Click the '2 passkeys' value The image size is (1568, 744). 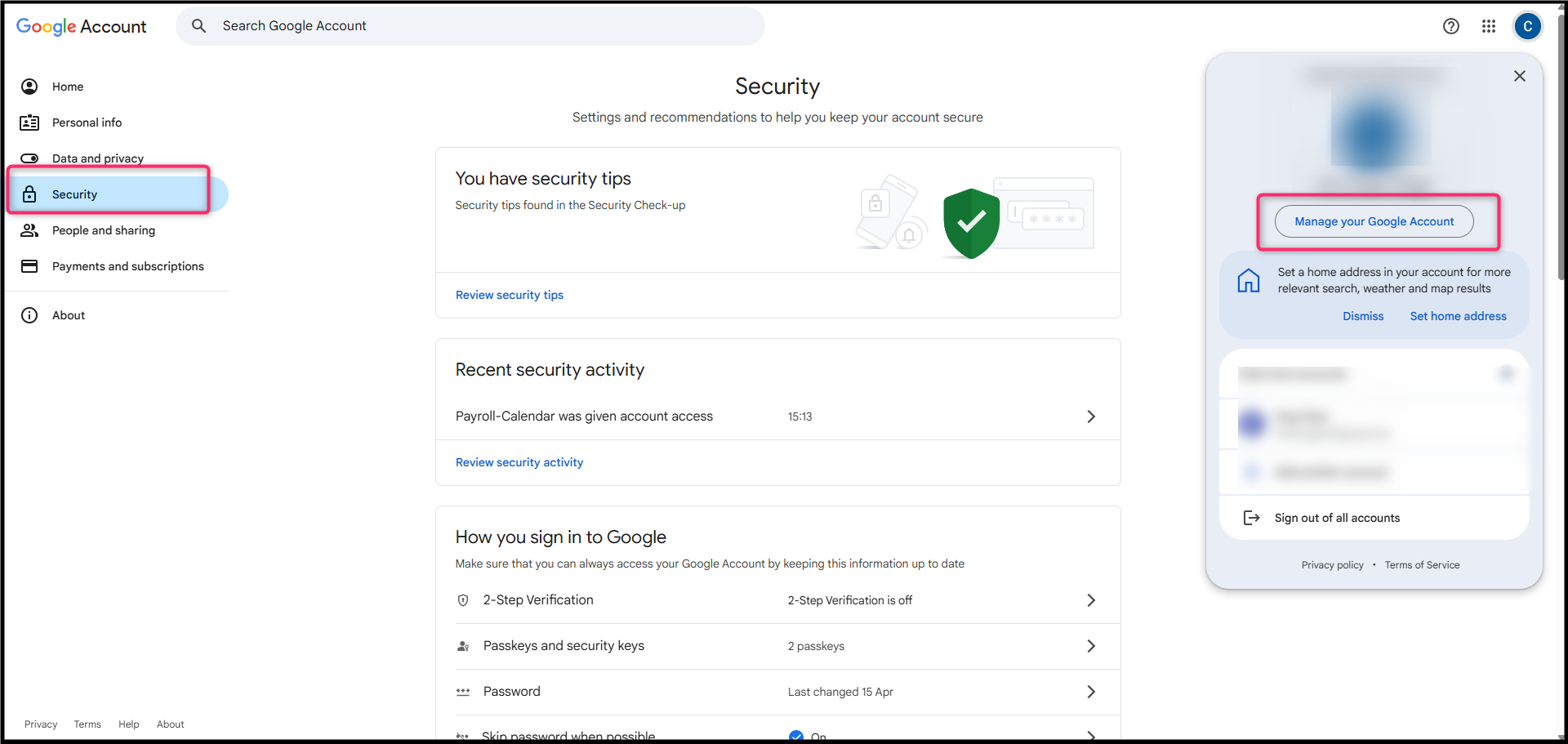tap(816, 646)
